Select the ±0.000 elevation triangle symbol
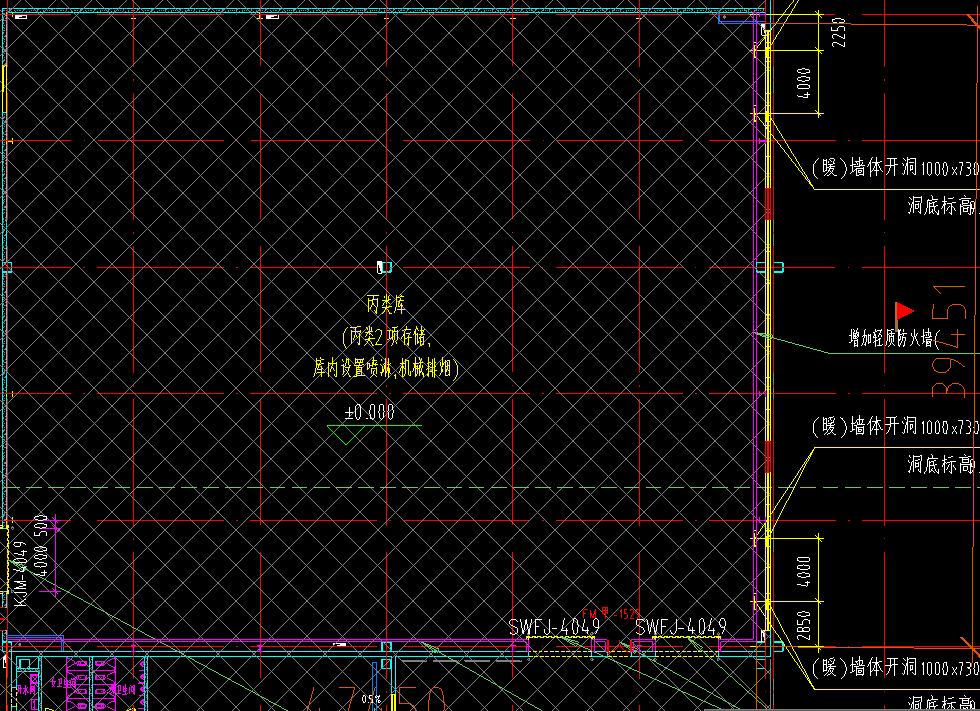The height and width of the screenshot is (711, 980). click(348, 434)
